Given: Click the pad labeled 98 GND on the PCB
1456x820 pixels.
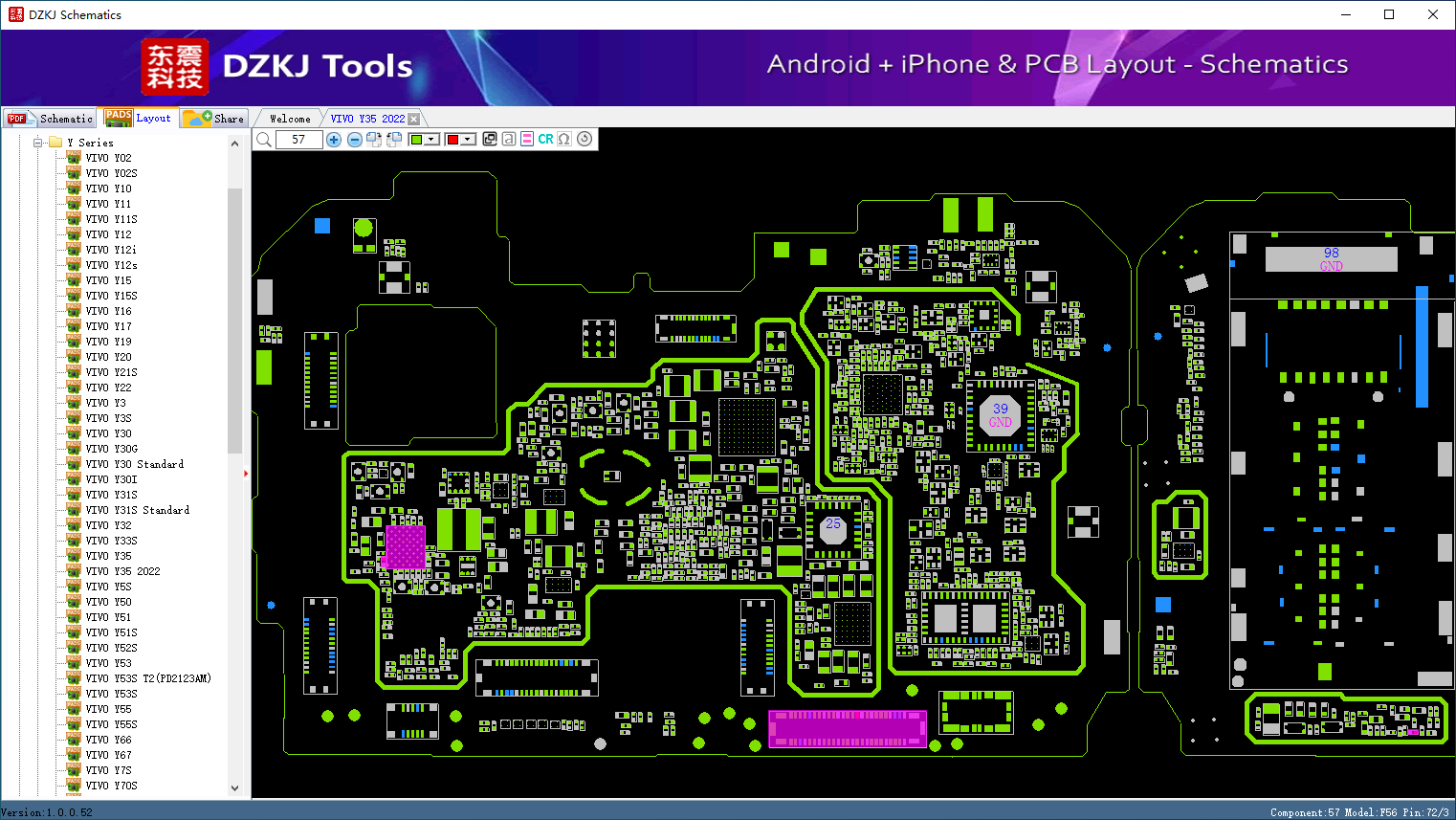Looking at the screenshot, I should pyautogui.click(x=1332, y=259).
